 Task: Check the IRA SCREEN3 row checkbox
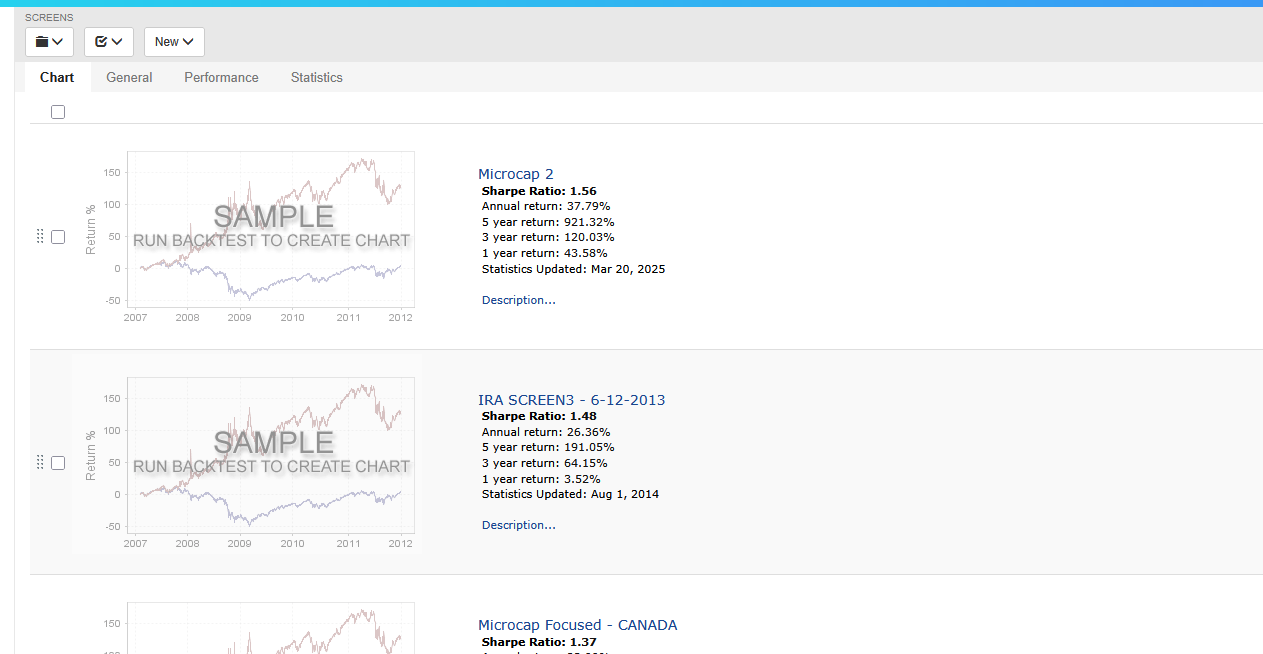58,463
